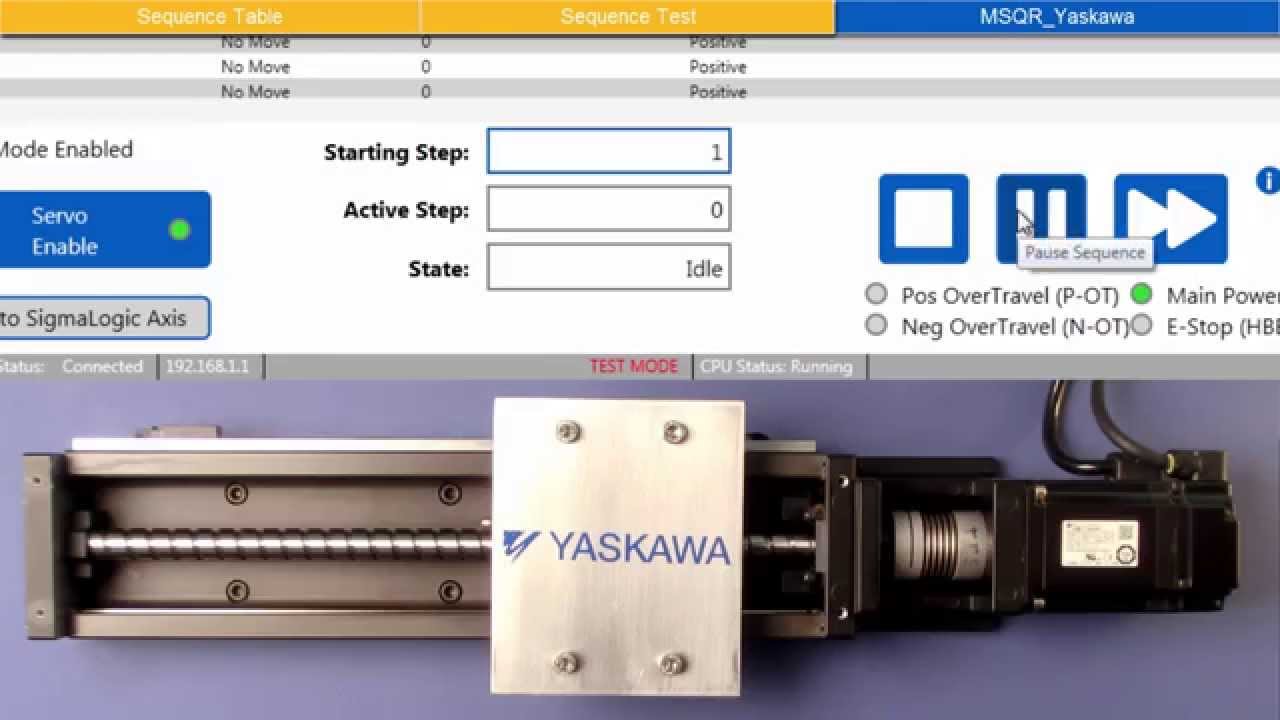Start the sequence with the fast-forward button
Image resolution: width=1280 pixels, height=720 pixels.
(1170, 219)
